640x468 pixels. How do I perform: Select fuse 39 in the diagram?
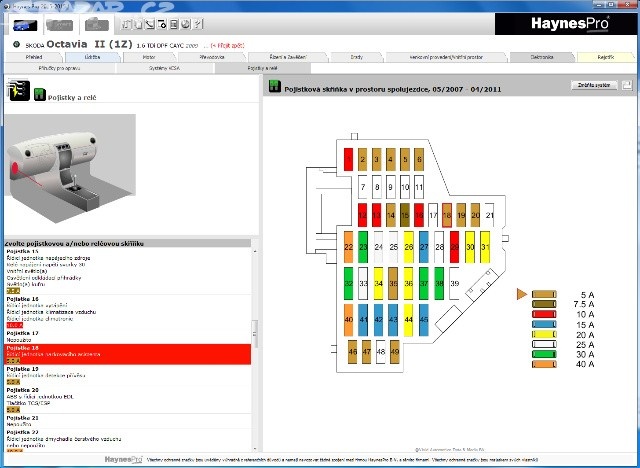click(x=454, y=283)
